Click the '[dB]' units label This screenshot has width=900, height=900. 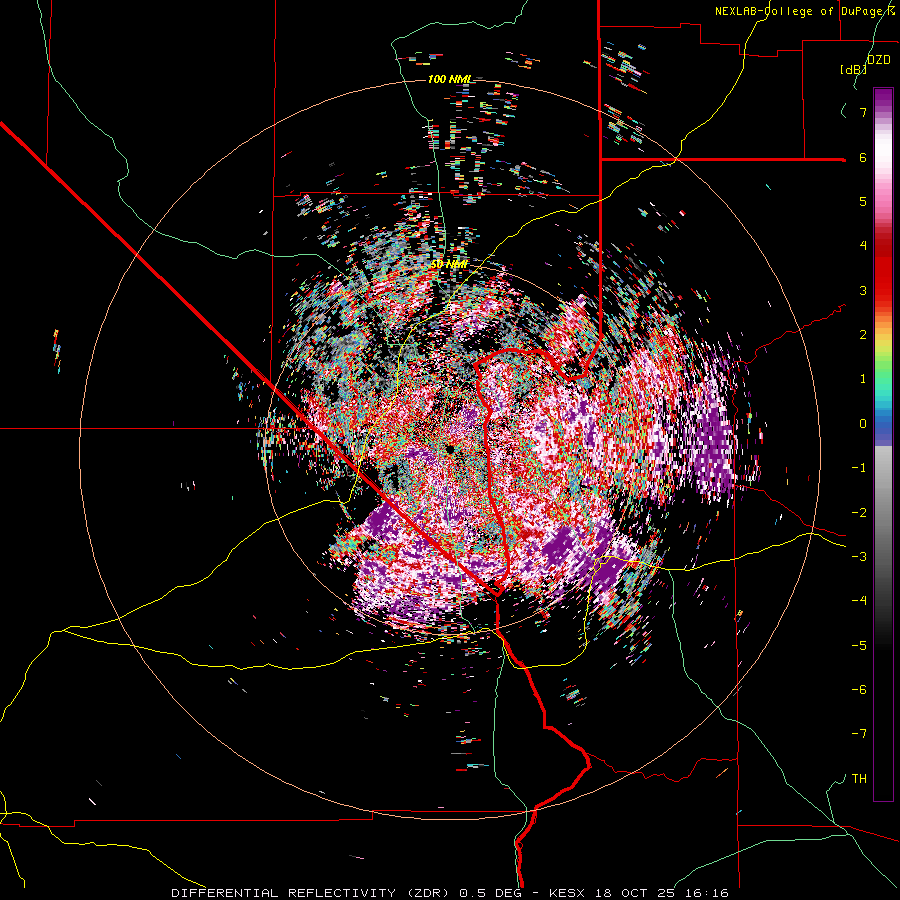tap(853, 70)
